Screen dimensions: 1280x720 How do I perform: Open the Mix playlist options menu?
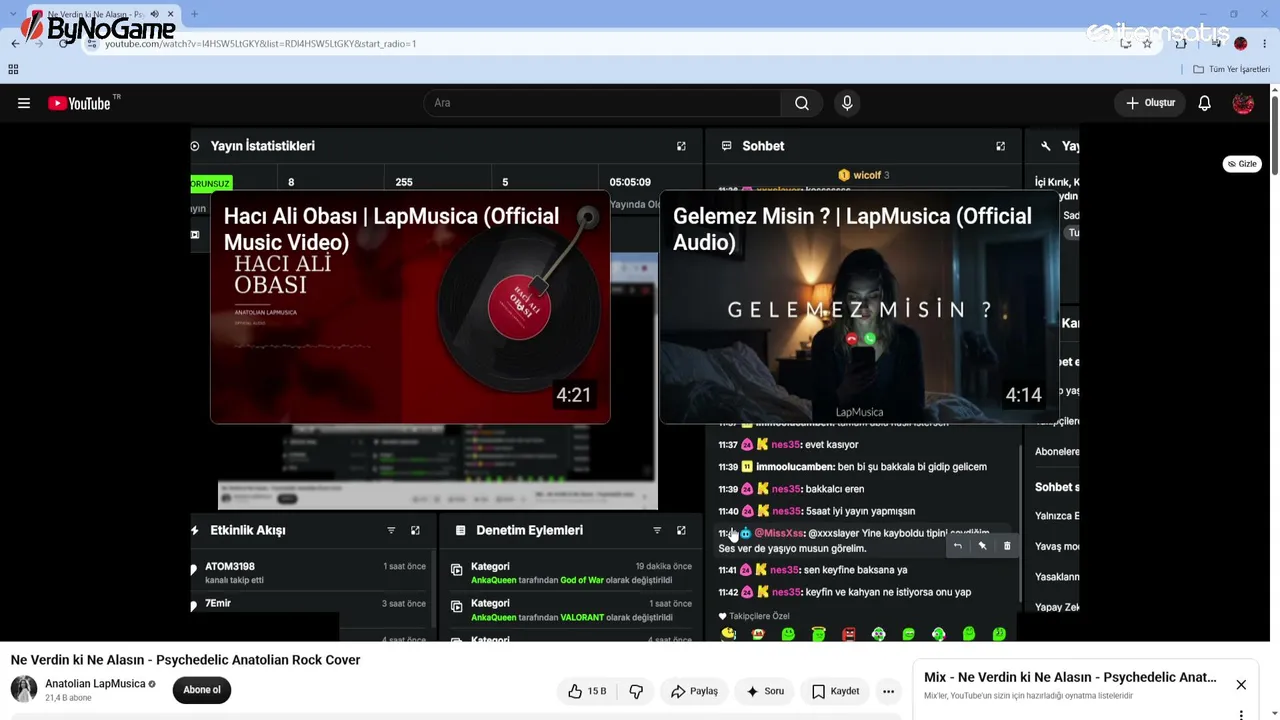(1241, 715)
